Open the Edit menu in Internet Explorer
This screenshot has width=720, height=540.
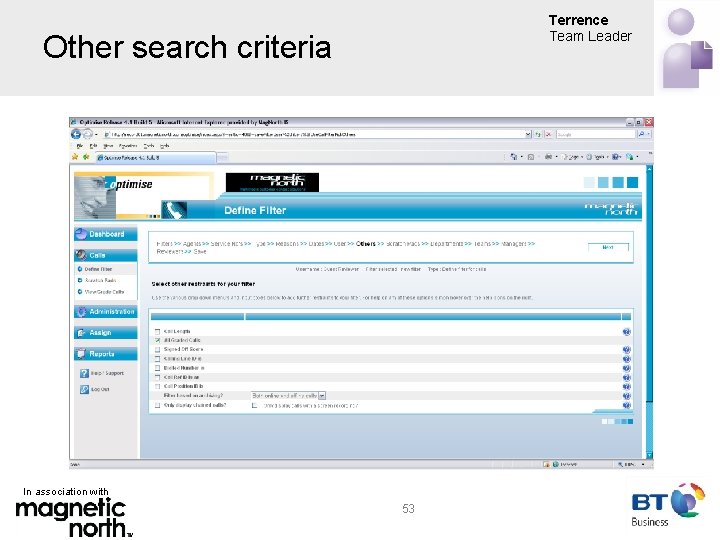93,146
